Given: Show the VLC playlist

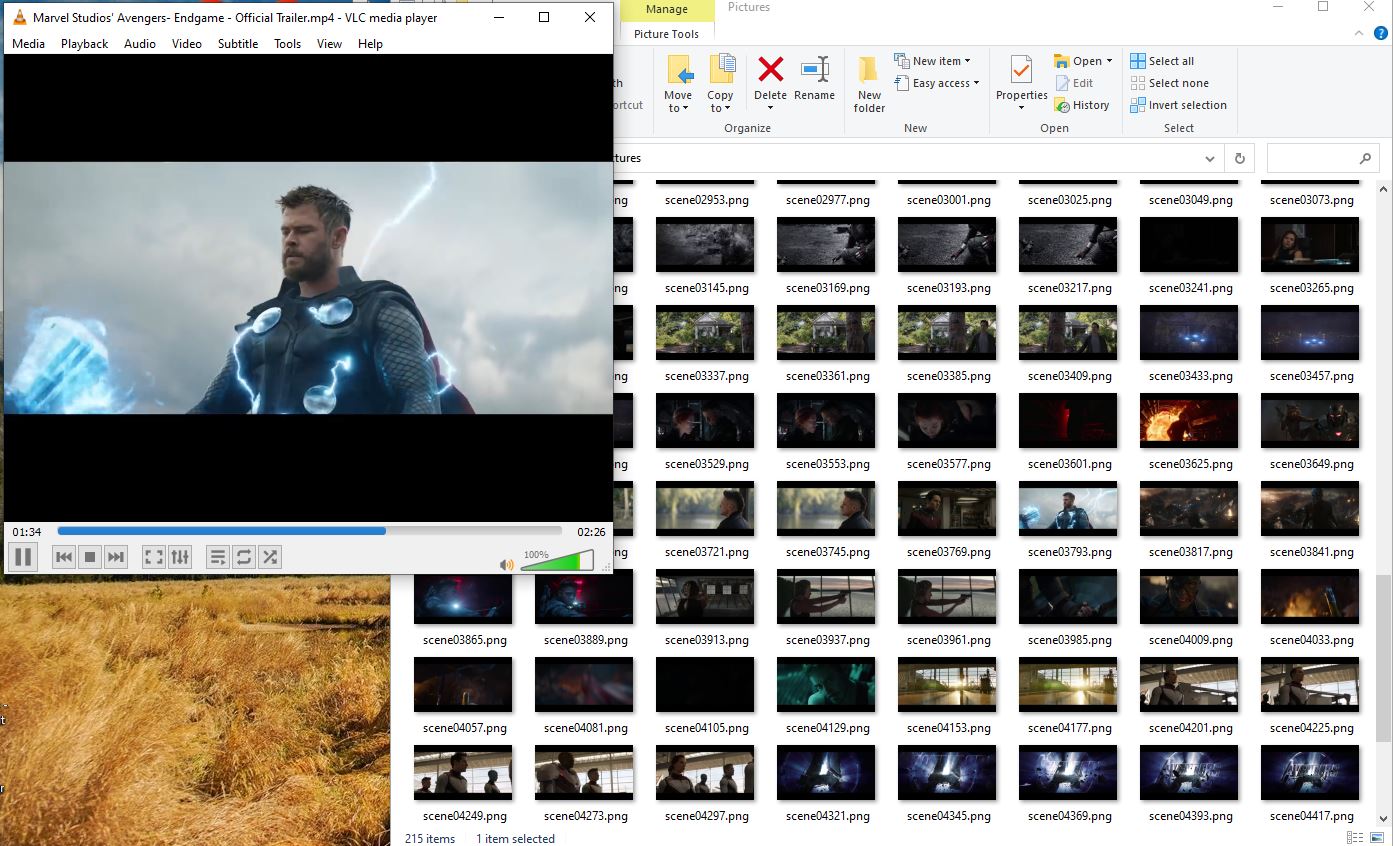Looking at the screenshot, I should (218, 557).
